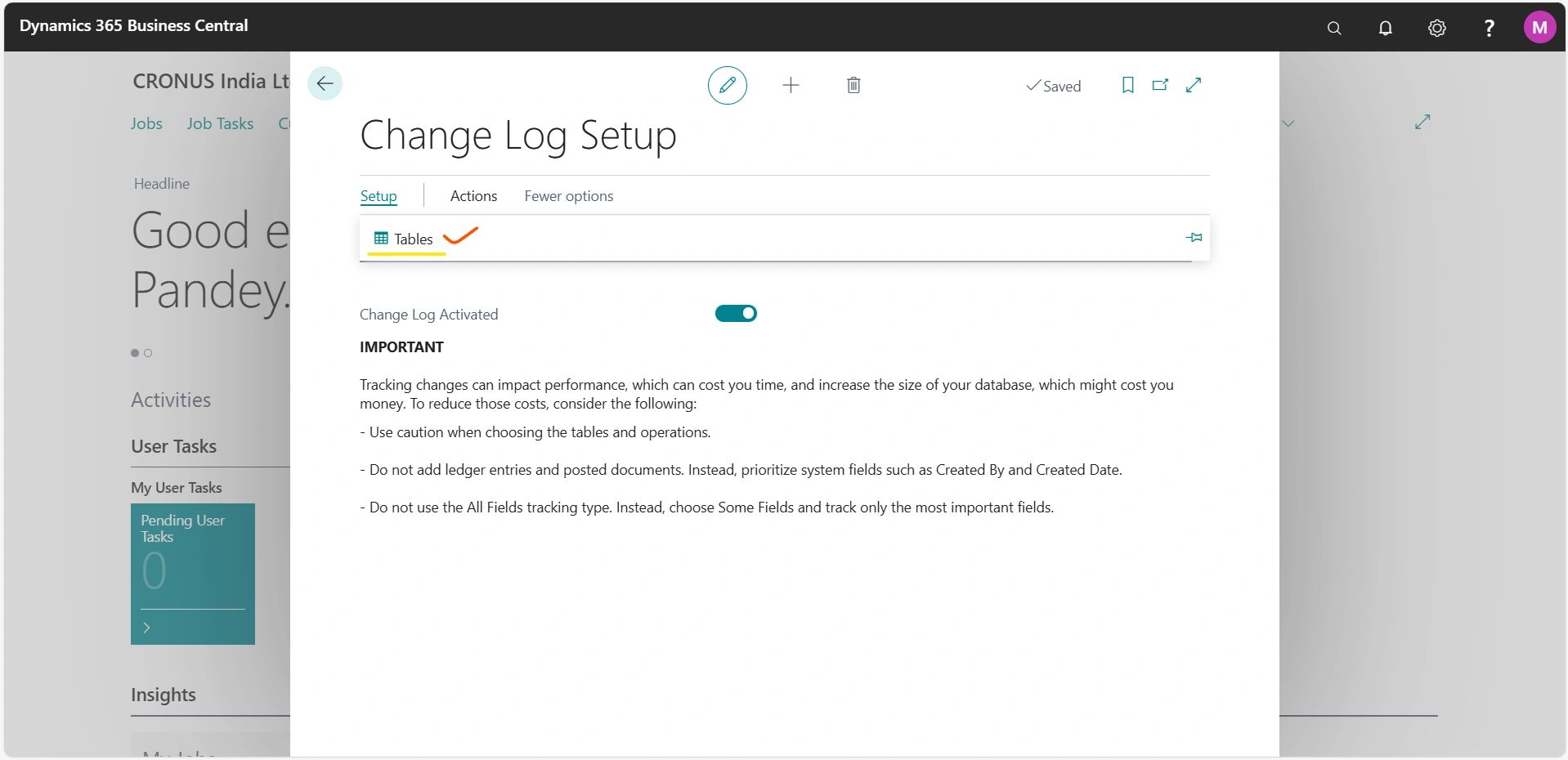Image resolution: width=1568 pixels, height=760 pixels.
Task: Click the M user avatar
Action: (1539, 25)
